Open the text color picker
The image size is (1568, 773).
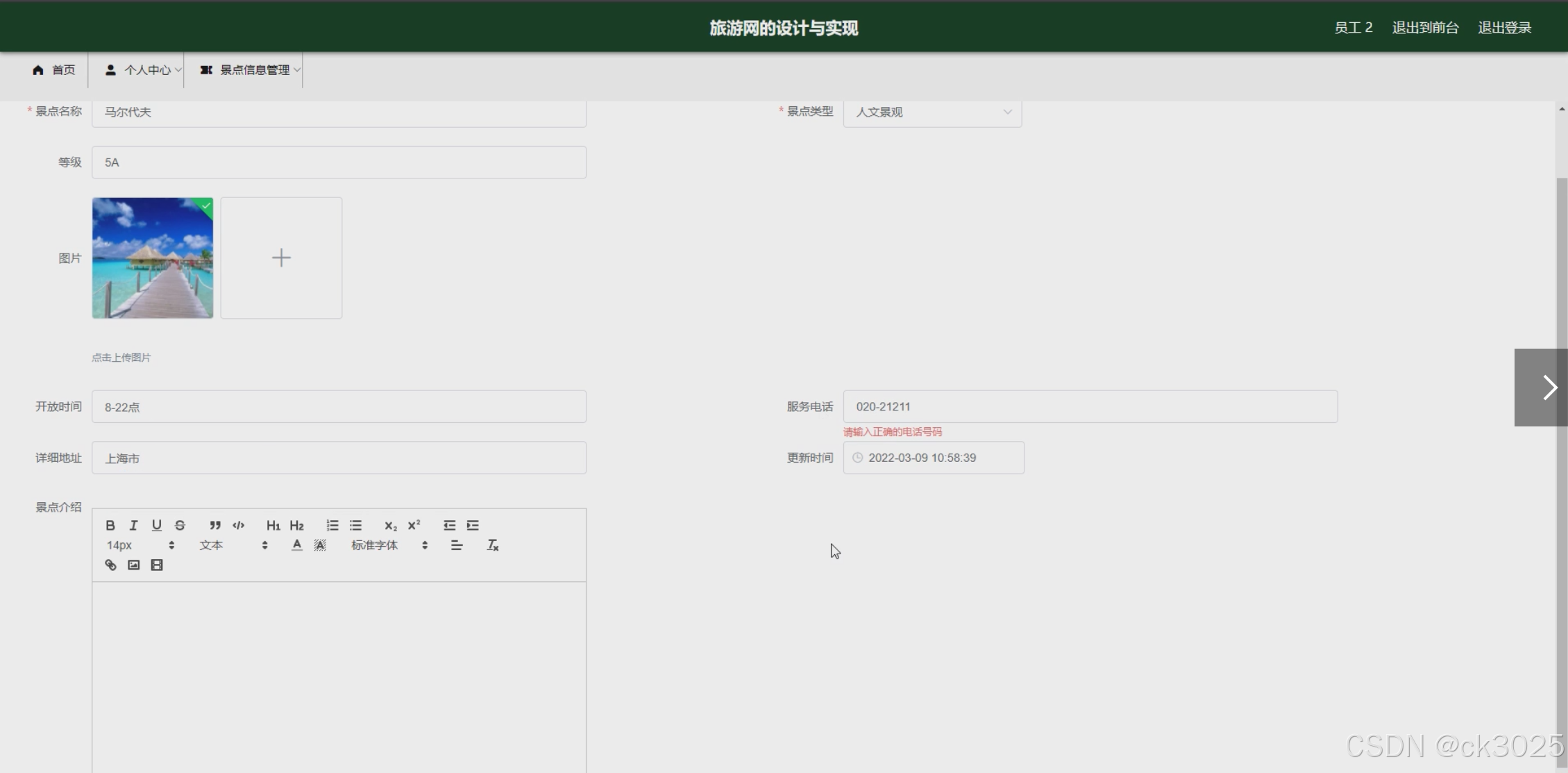(x=297, y=545)
